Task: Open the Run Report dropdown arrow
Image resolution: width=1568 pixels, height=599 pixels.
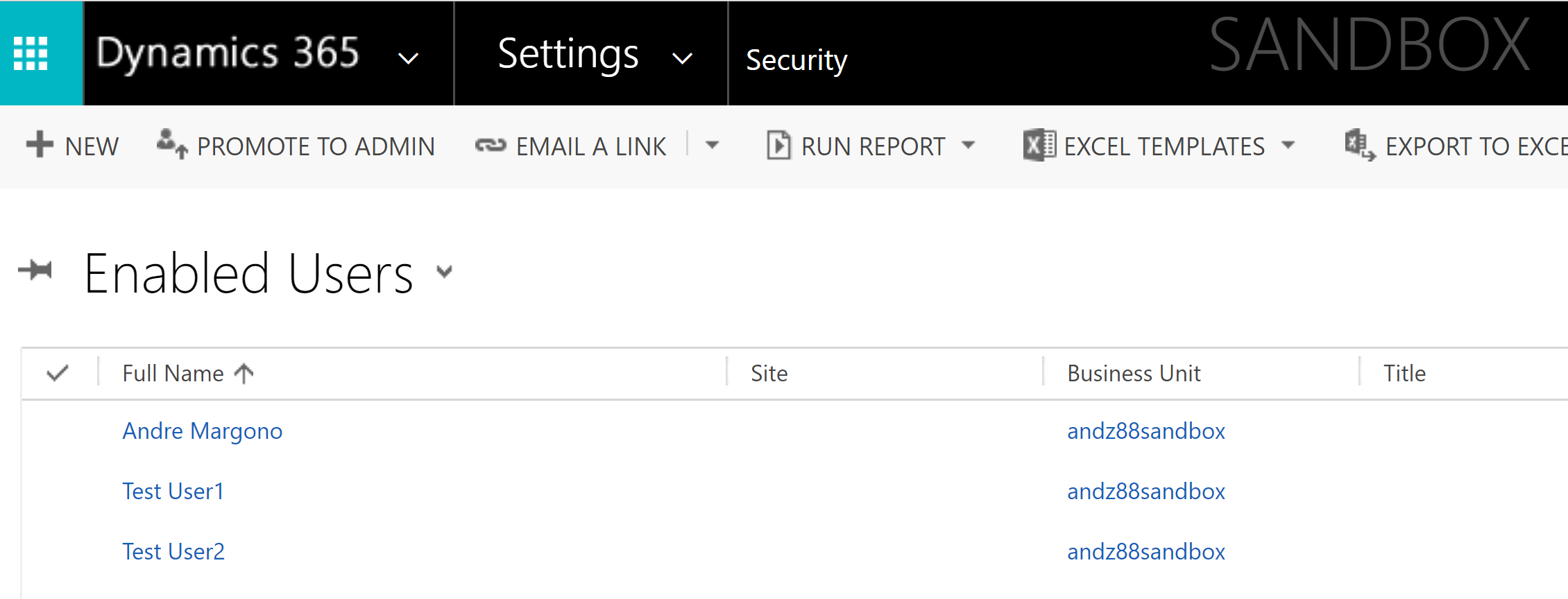Action: 969,146
